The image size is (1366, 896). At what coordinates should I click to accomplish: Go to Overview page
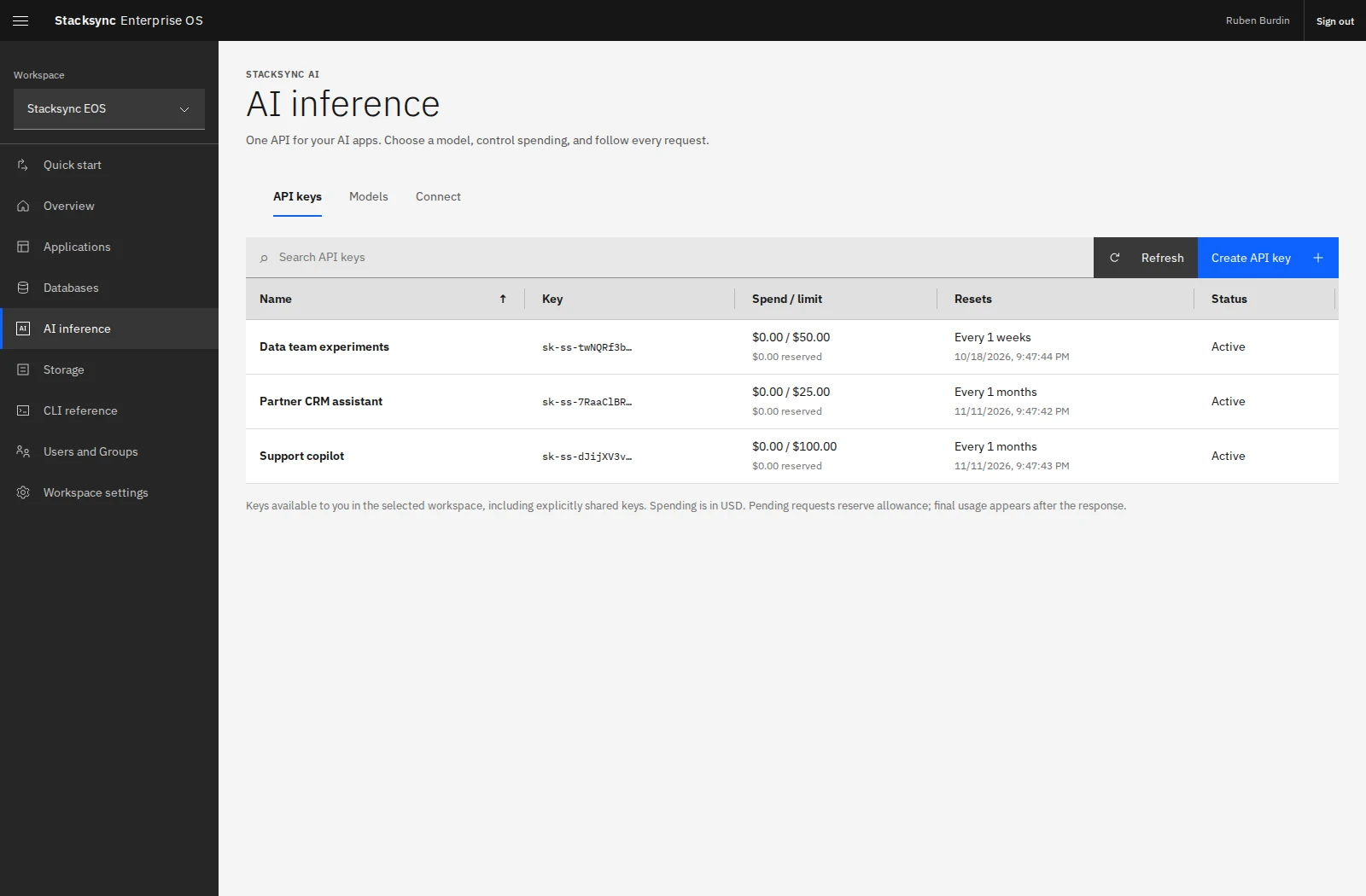(x=109, y=206)
